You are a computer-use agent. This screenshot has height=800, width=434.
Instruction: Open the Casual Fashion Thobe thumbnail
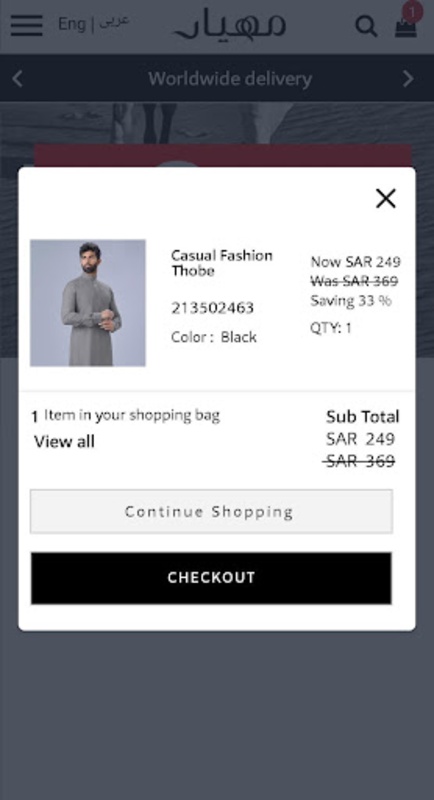[x=88, y=303]
